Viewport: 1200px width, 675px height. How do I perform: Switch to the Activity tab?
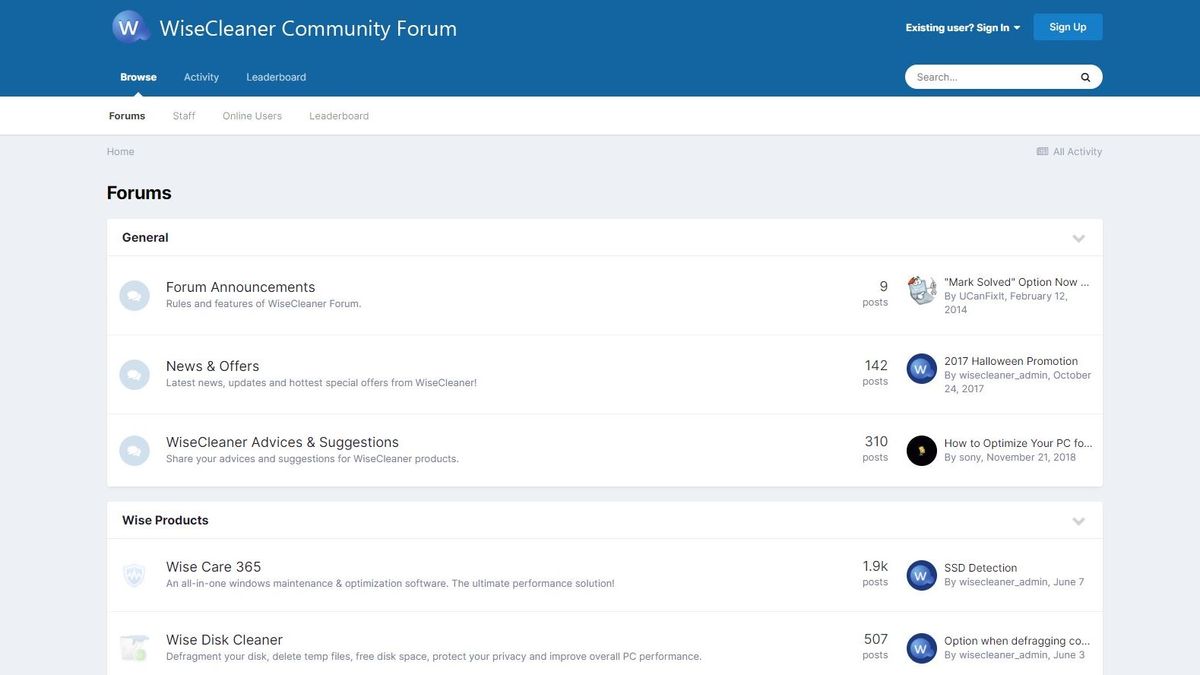[201, 76]
